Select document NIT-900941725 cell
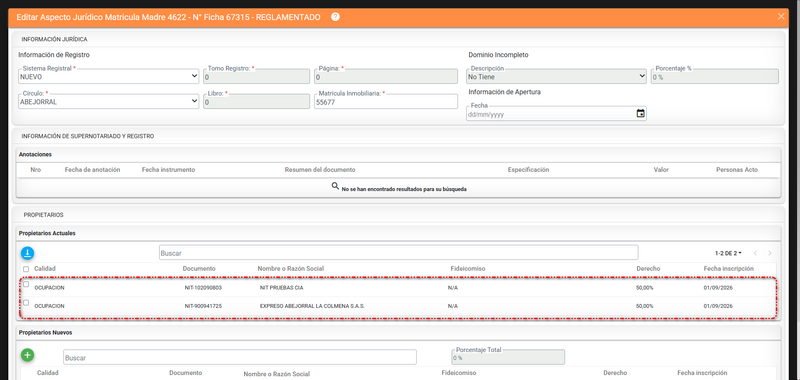 203,306
